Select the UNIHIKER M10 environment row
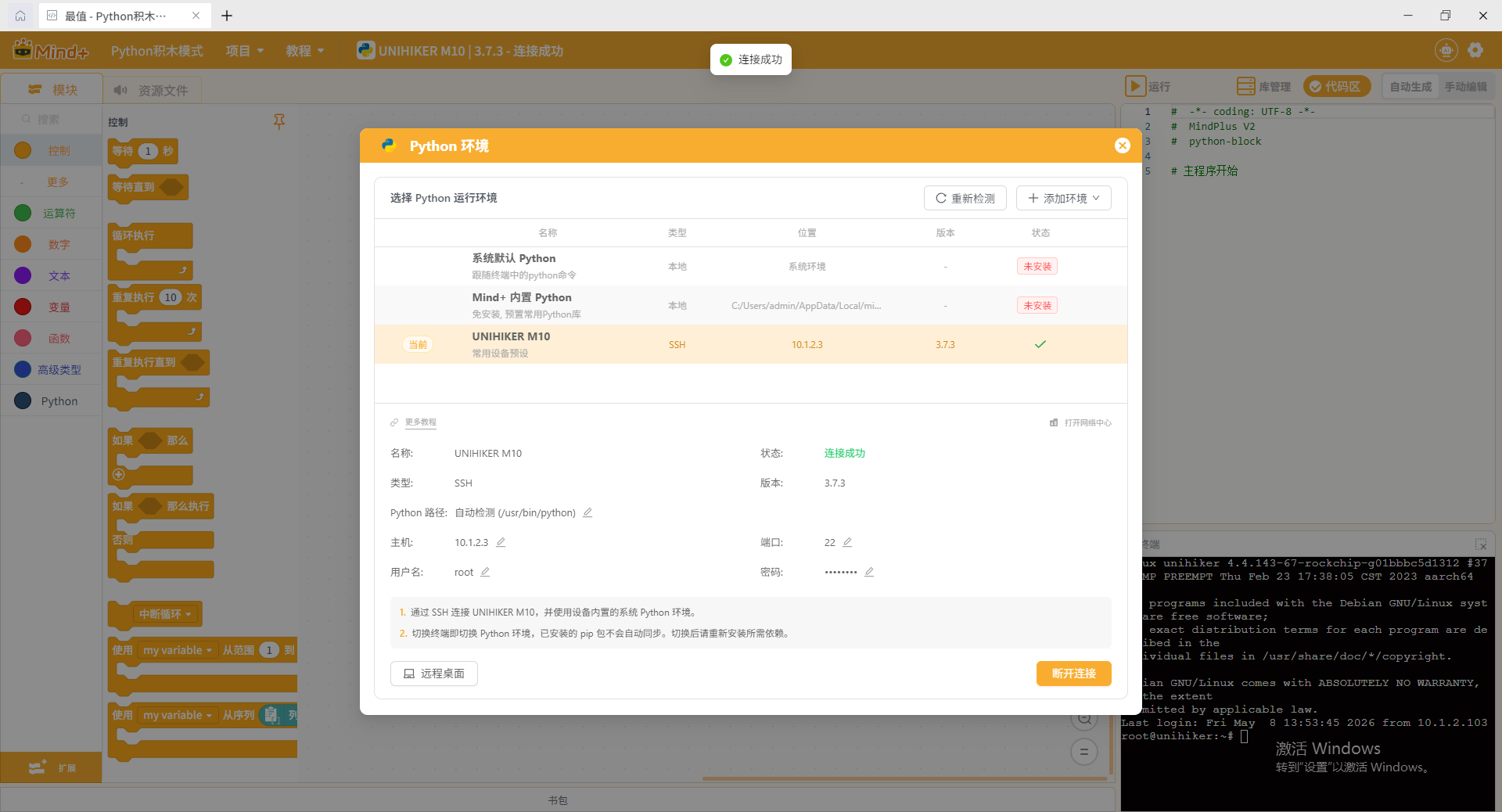Viewport: 1502px width, 812px height. [751, 344]
